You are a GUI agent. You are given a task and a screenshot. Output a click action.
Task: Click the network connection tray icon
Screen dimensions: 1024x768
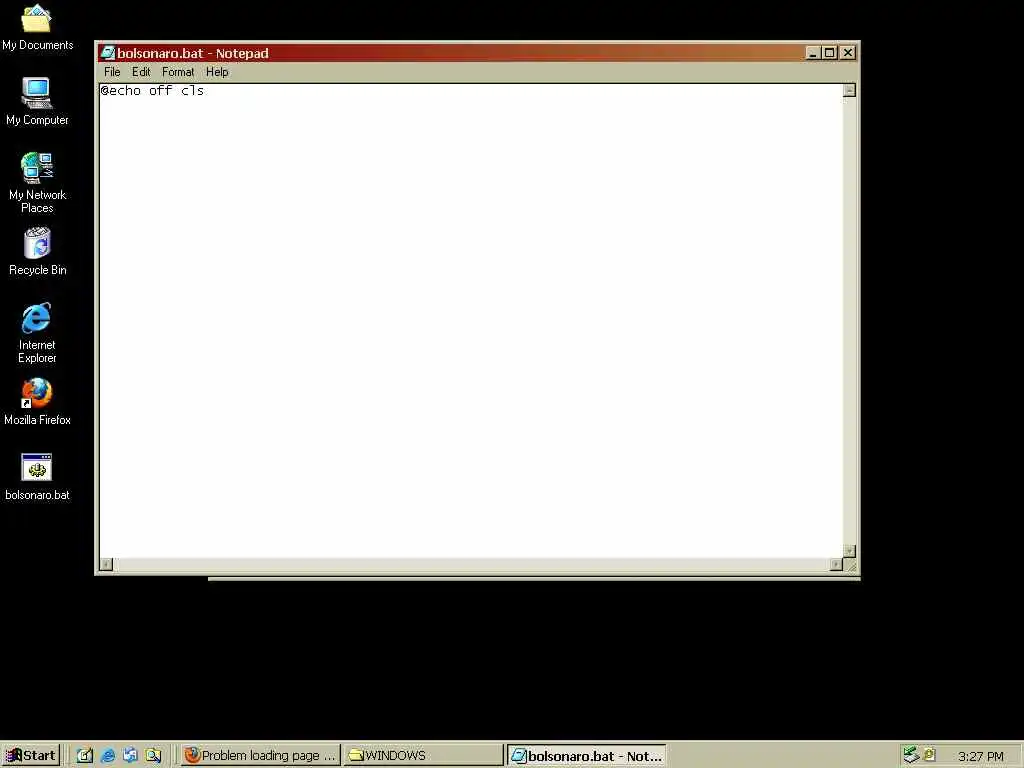[911, 755]
